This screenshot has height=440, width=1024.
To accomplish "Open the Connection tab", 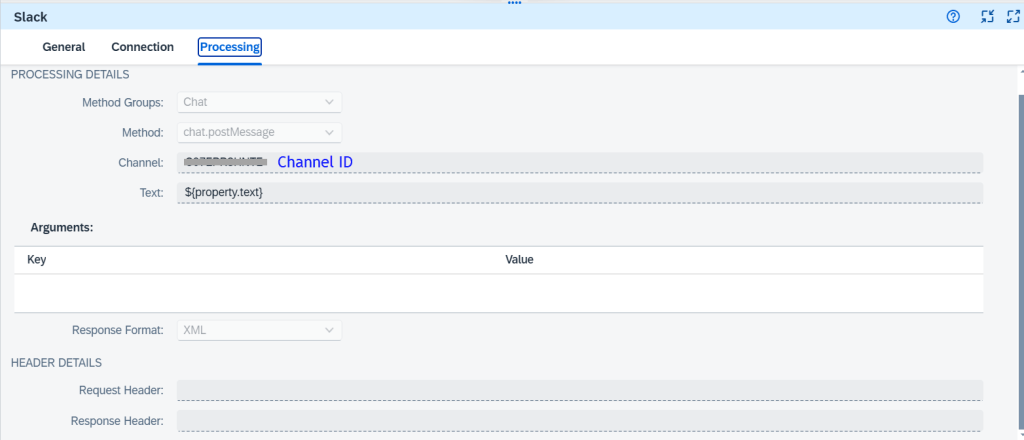I will 142,47.
